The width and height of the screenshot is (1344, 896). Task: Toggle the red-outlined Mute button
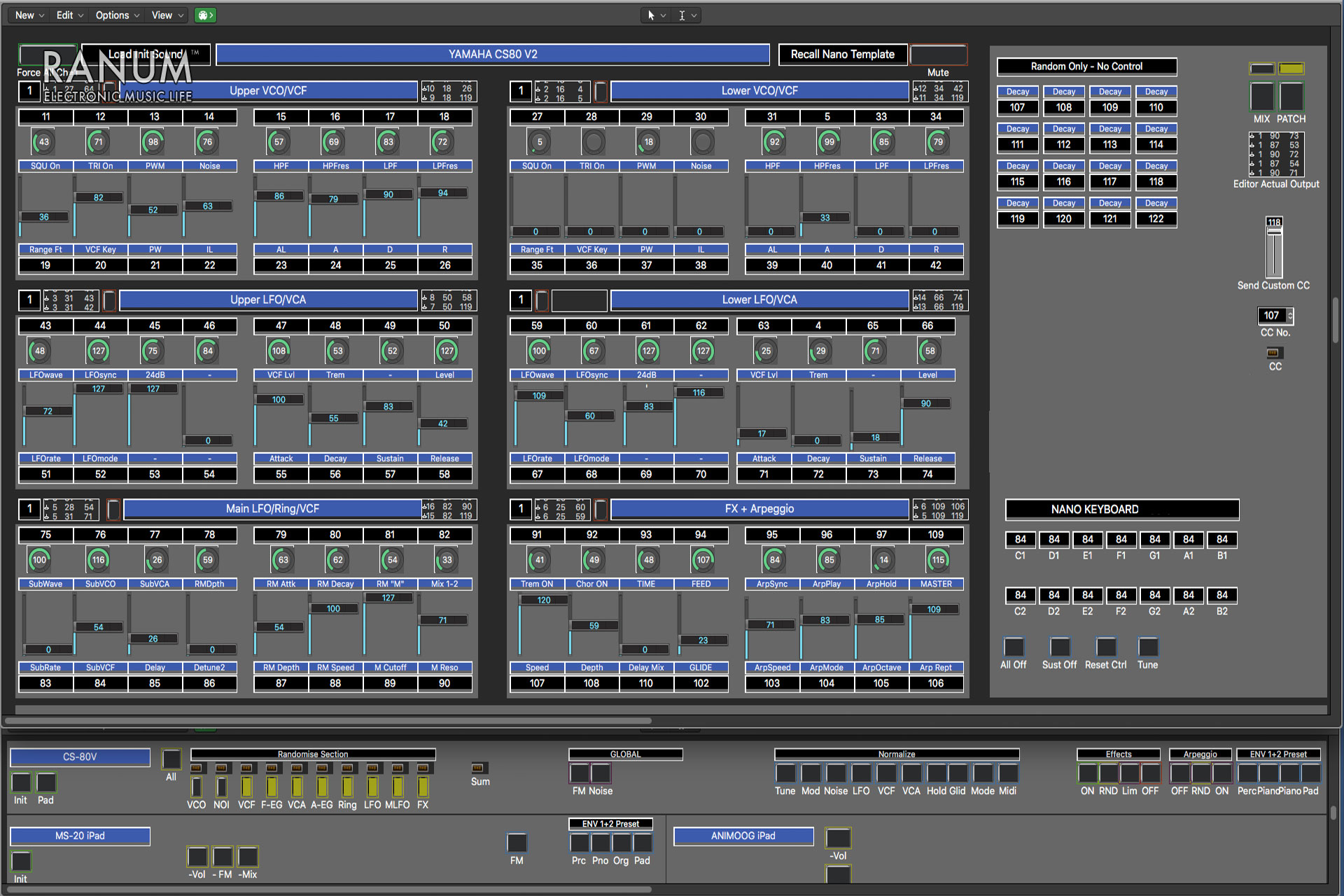click(x=939, y=55)
